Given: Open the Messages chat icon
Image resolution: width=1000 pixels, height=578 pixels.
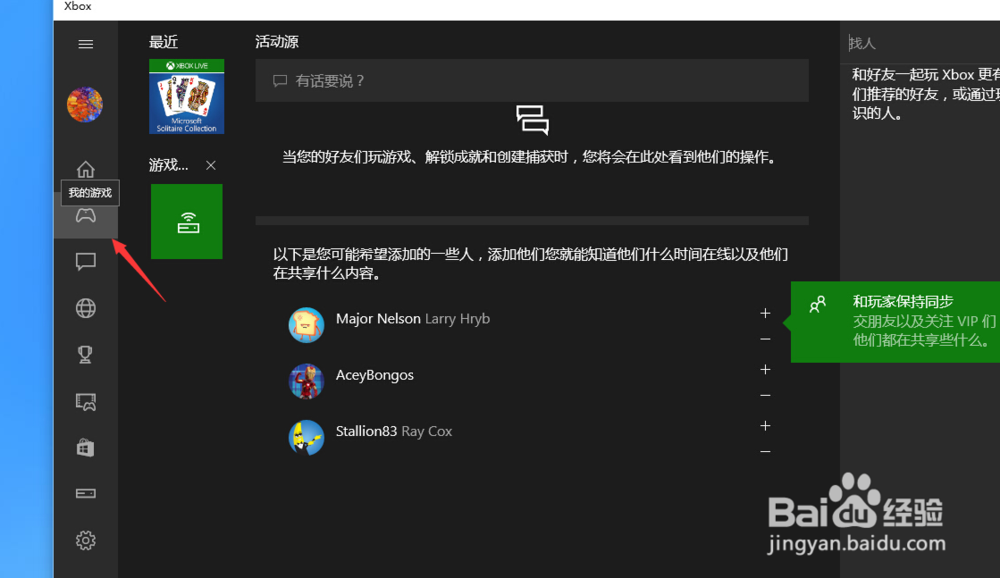Looking at the screenshot, I should point(85,262).
